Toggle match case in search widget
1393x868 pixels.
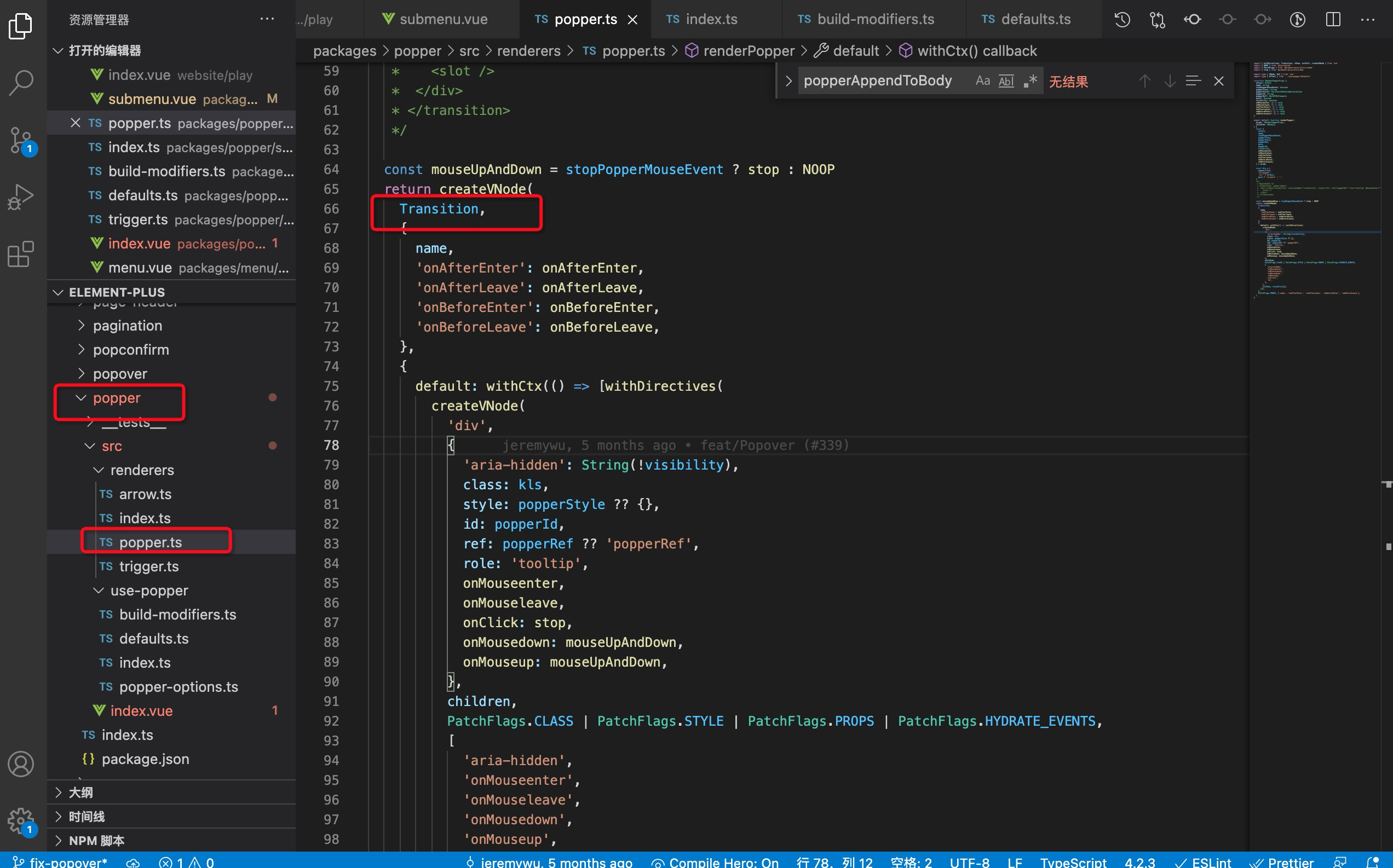coord(982,80)
